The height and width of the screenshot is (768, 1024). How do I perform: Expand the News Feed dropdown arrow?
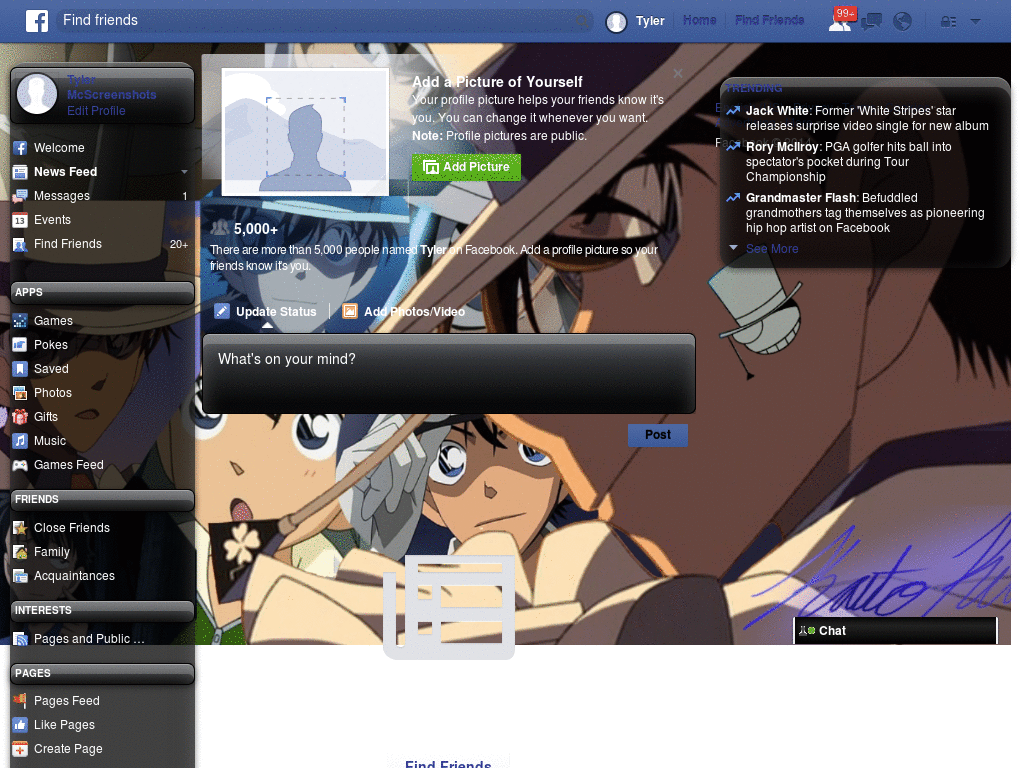pos(182,171)
